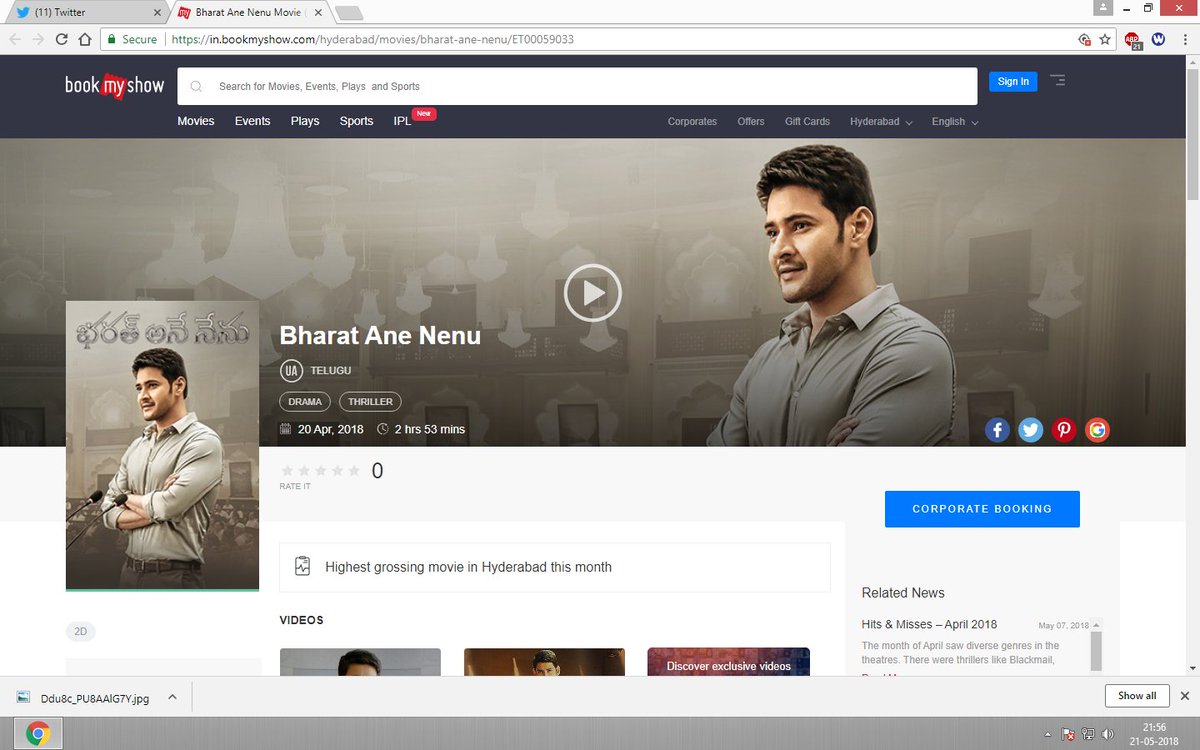Click the volume icon in system tray
This screenshot has width=1200, height=750.
1106,734
